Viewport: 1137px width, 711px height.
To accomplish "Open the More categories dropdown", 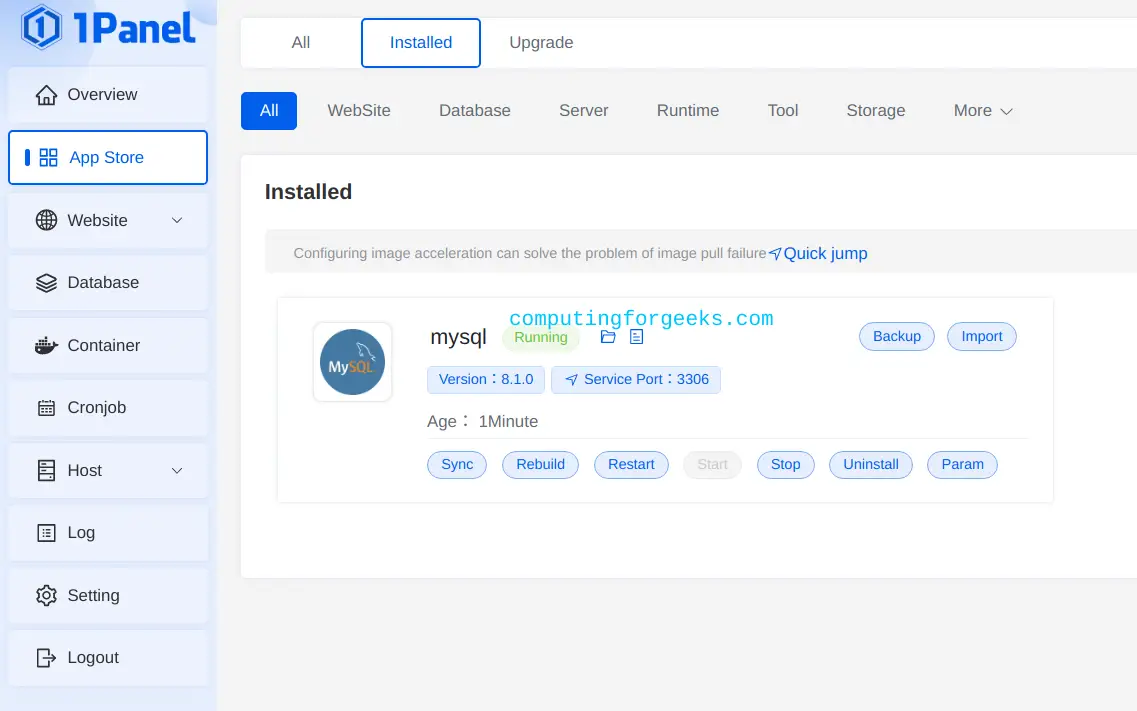I will [x=983, y=111].
